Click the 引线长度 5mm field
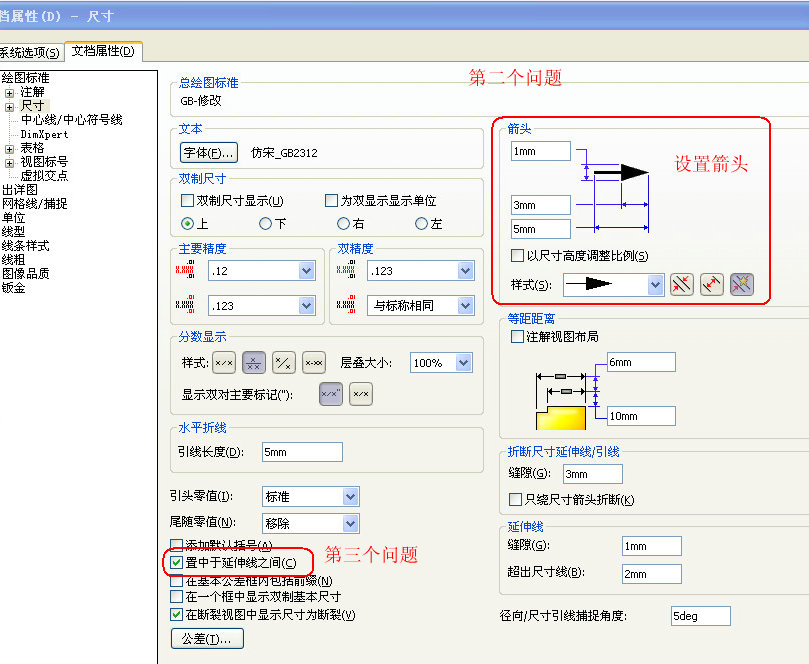This screenshot has height=664, width=809. (302, 452)
